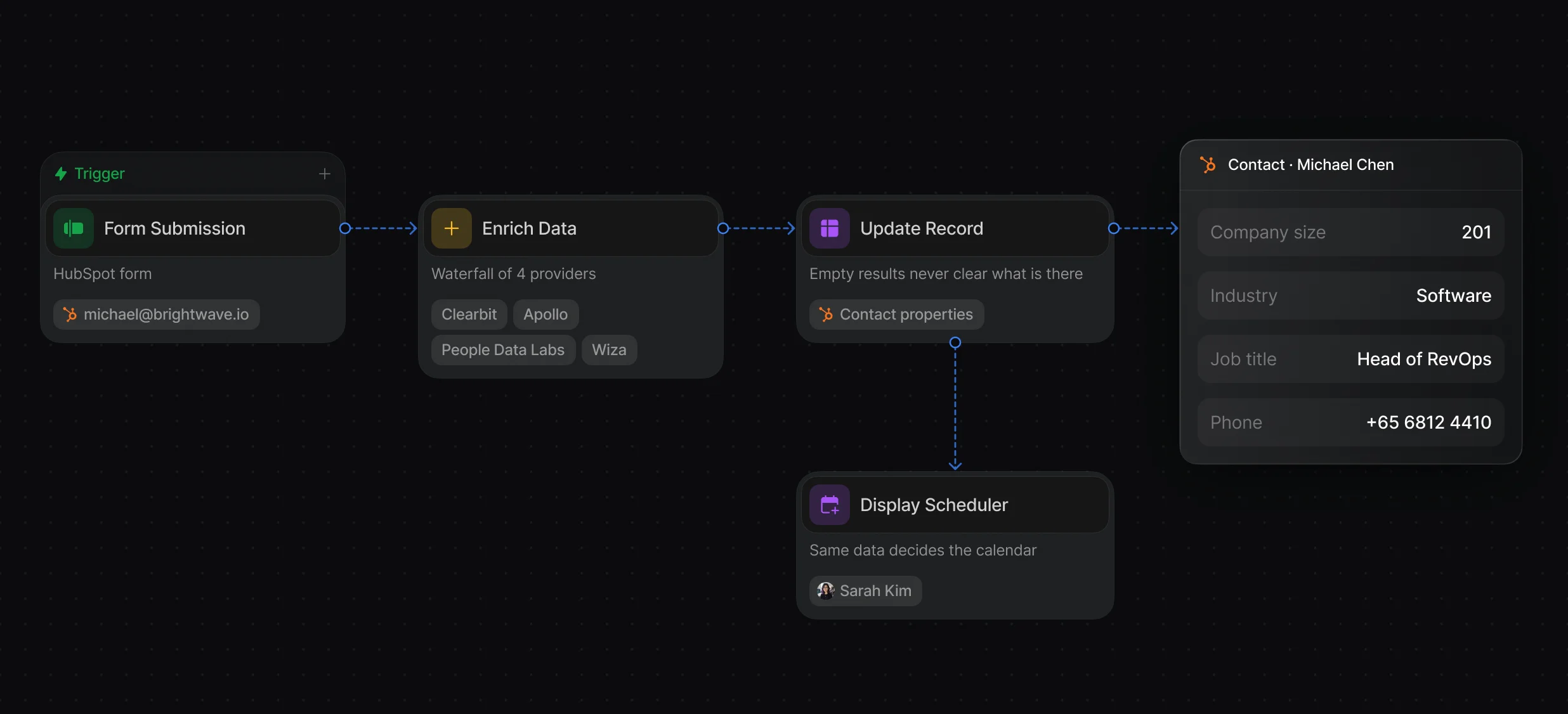The height and width of the screenshot is (714, 1568).
Task: Click the Company size row value 201
Action: (1476, 232)
